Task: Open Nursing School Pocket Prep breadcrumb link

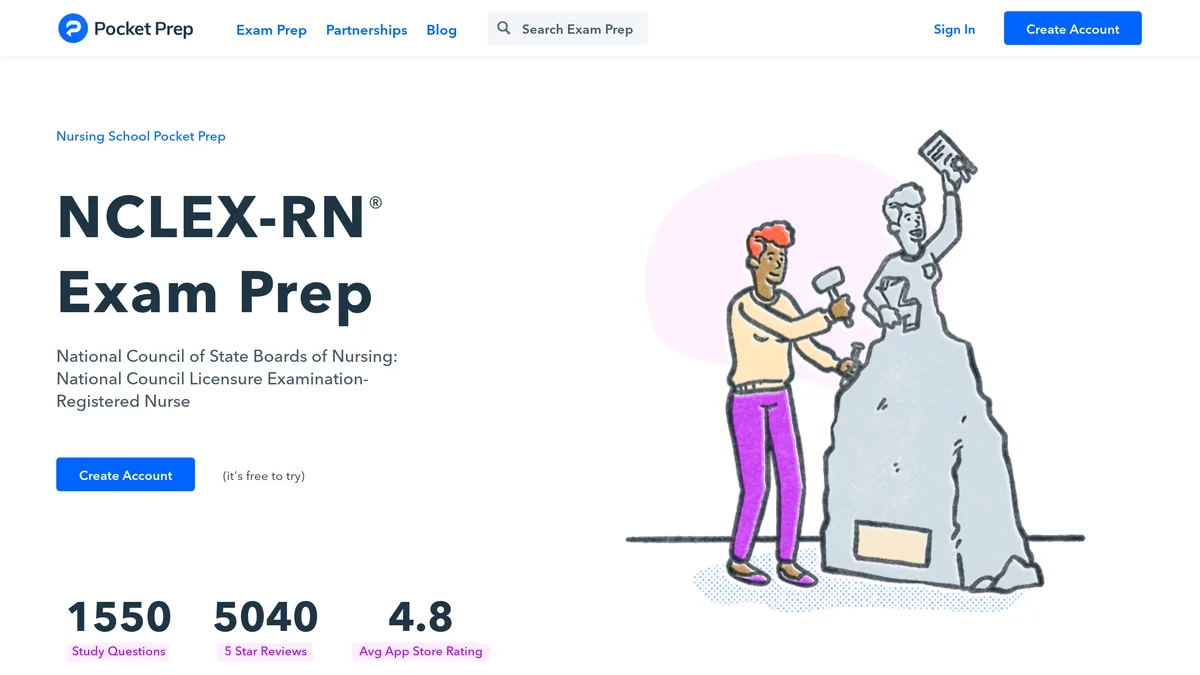Action: (141, 136)
